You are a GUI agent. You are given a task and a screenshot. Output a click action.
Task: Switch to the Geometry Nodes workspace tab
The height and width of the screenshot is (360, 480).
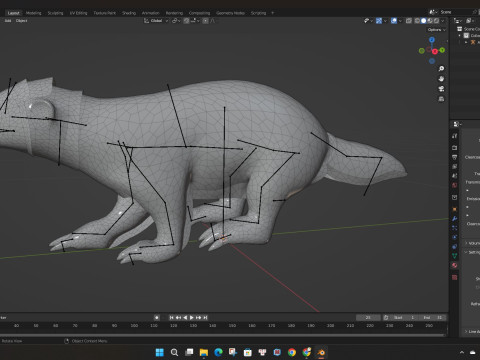[230, 13]
